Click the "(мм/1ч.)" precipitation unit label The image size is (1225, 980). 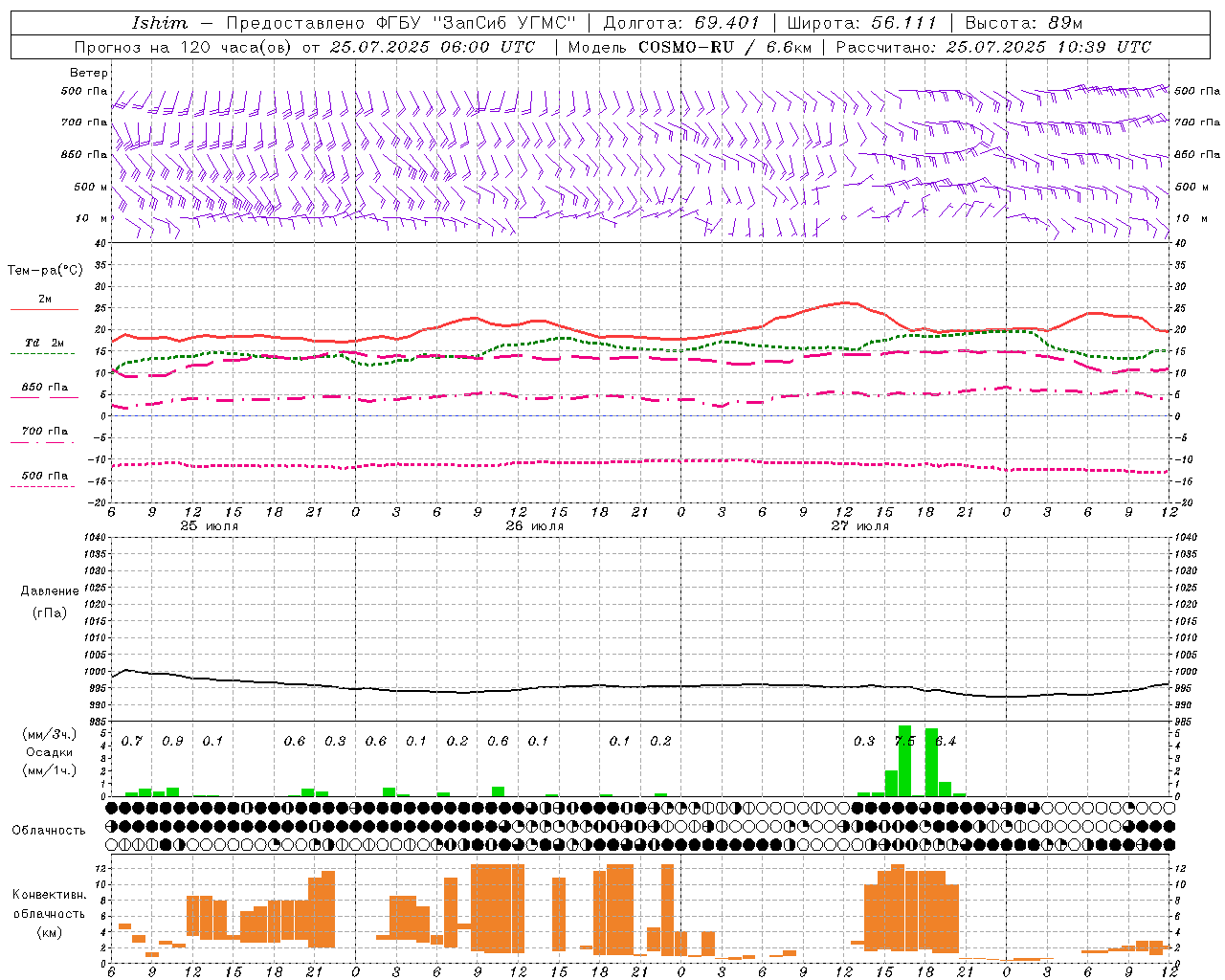coord(50,770)
